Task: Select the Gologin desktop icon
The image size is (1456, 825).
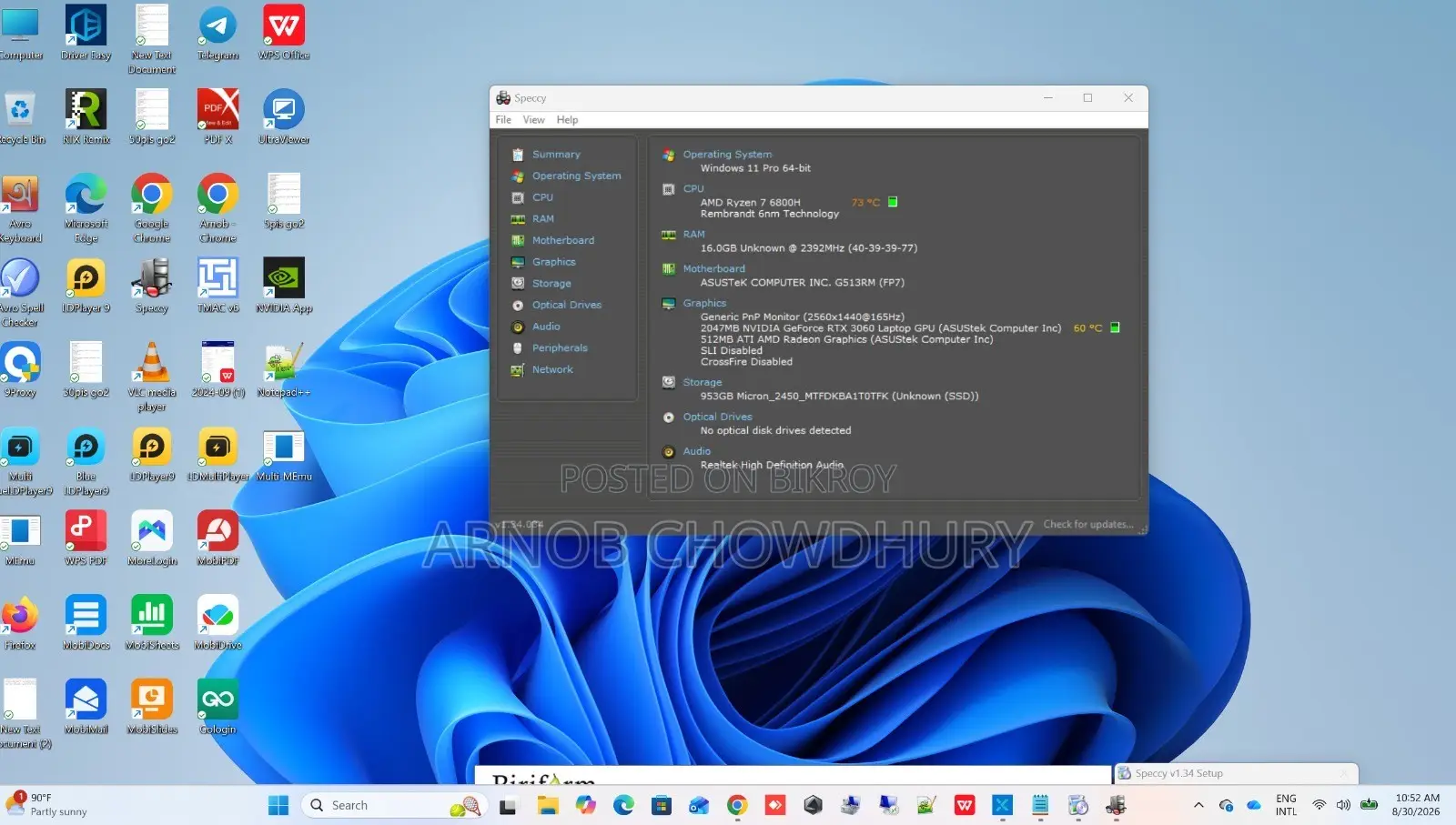Action: tap(217, 708)
